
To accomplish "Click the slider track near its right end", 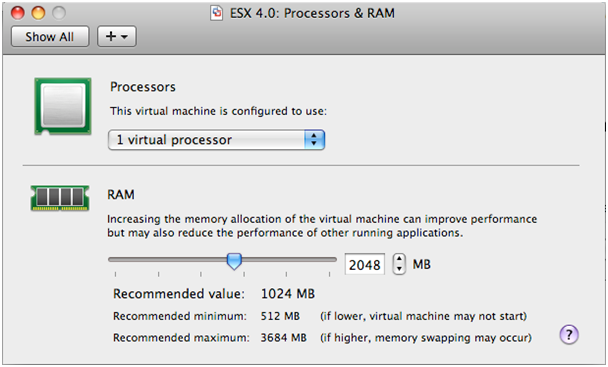I will [326, 260].
